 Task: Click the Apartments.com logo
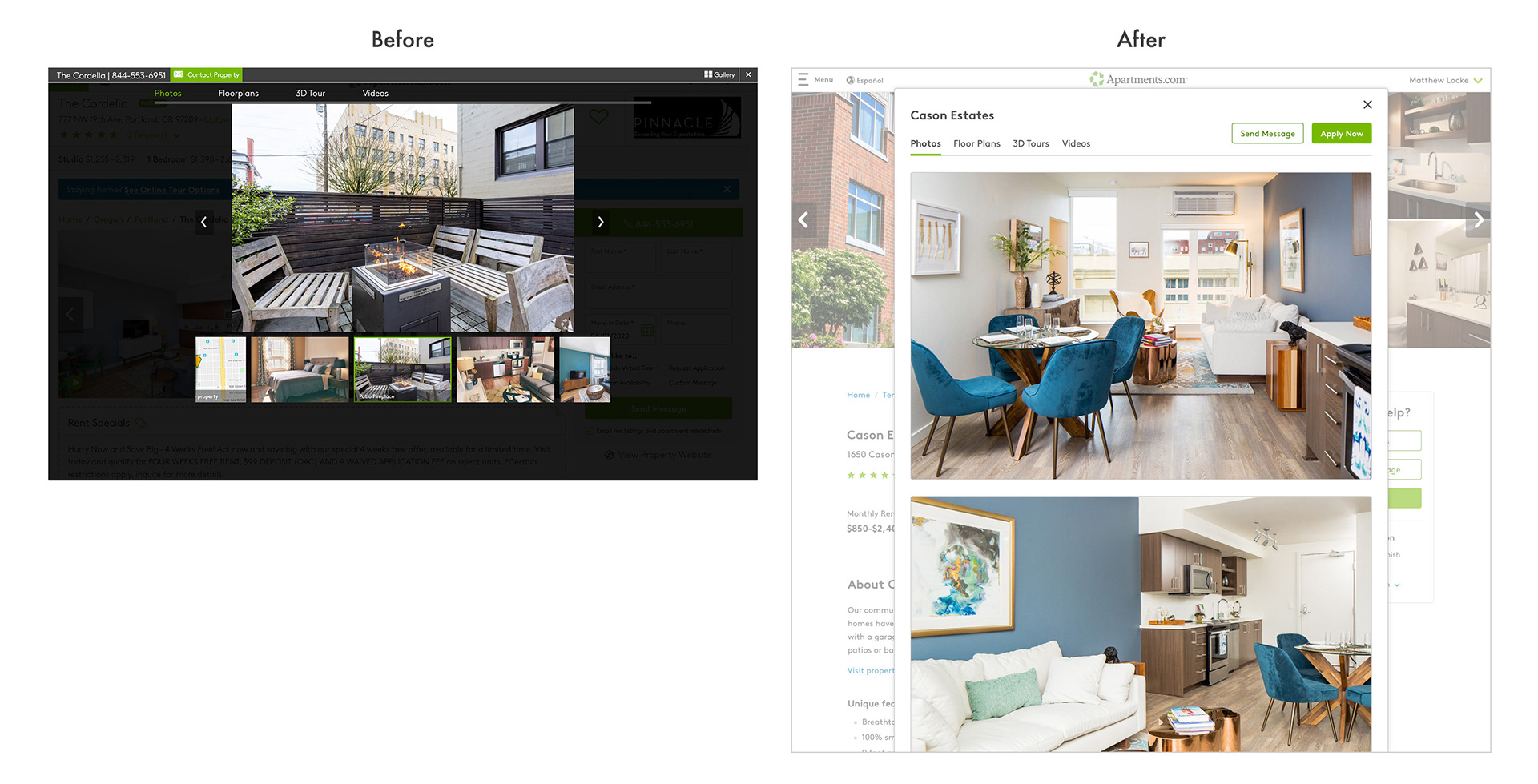click(1138, 79)
